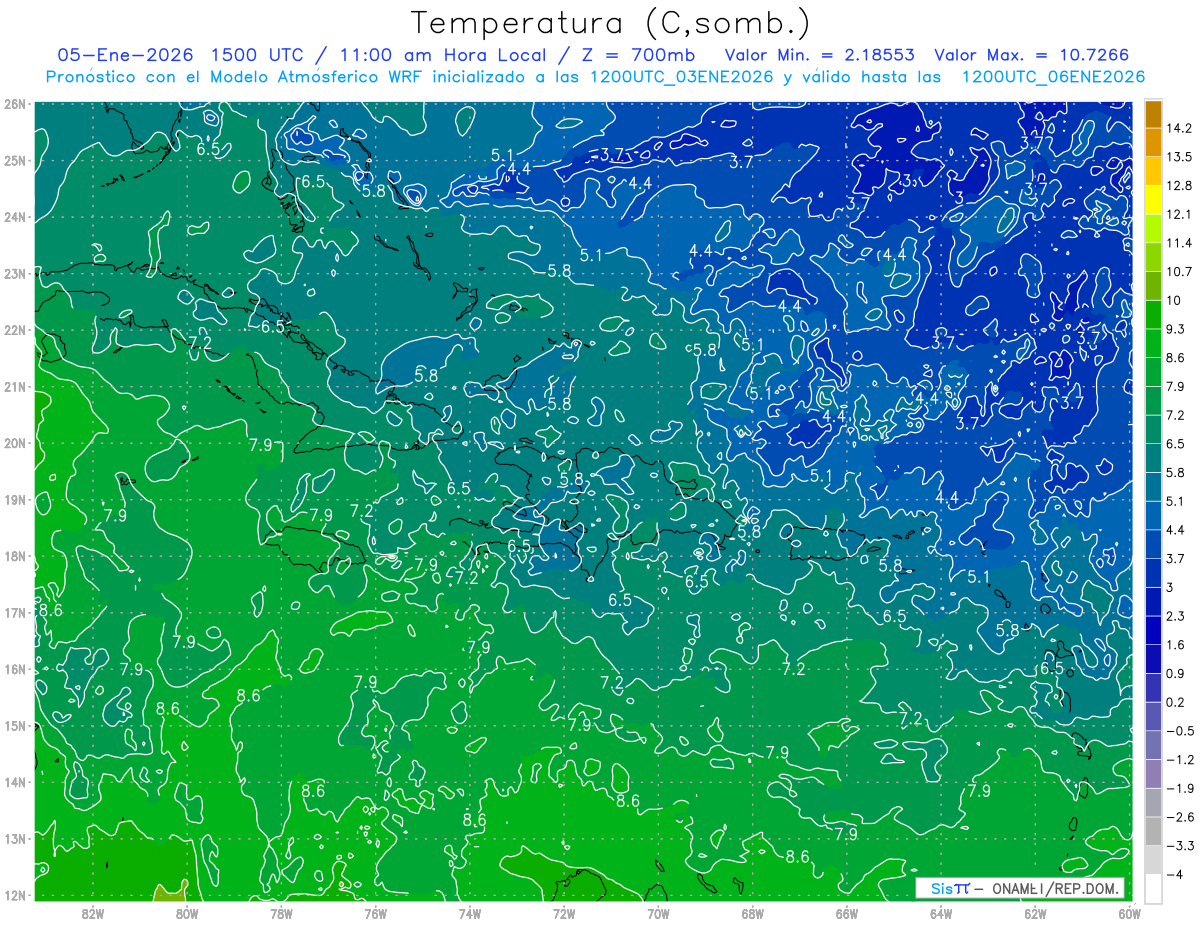Click latitude axis label "14N"
Screen dimensions: 1200x927
pyautogui.click(x=15, y=782)
